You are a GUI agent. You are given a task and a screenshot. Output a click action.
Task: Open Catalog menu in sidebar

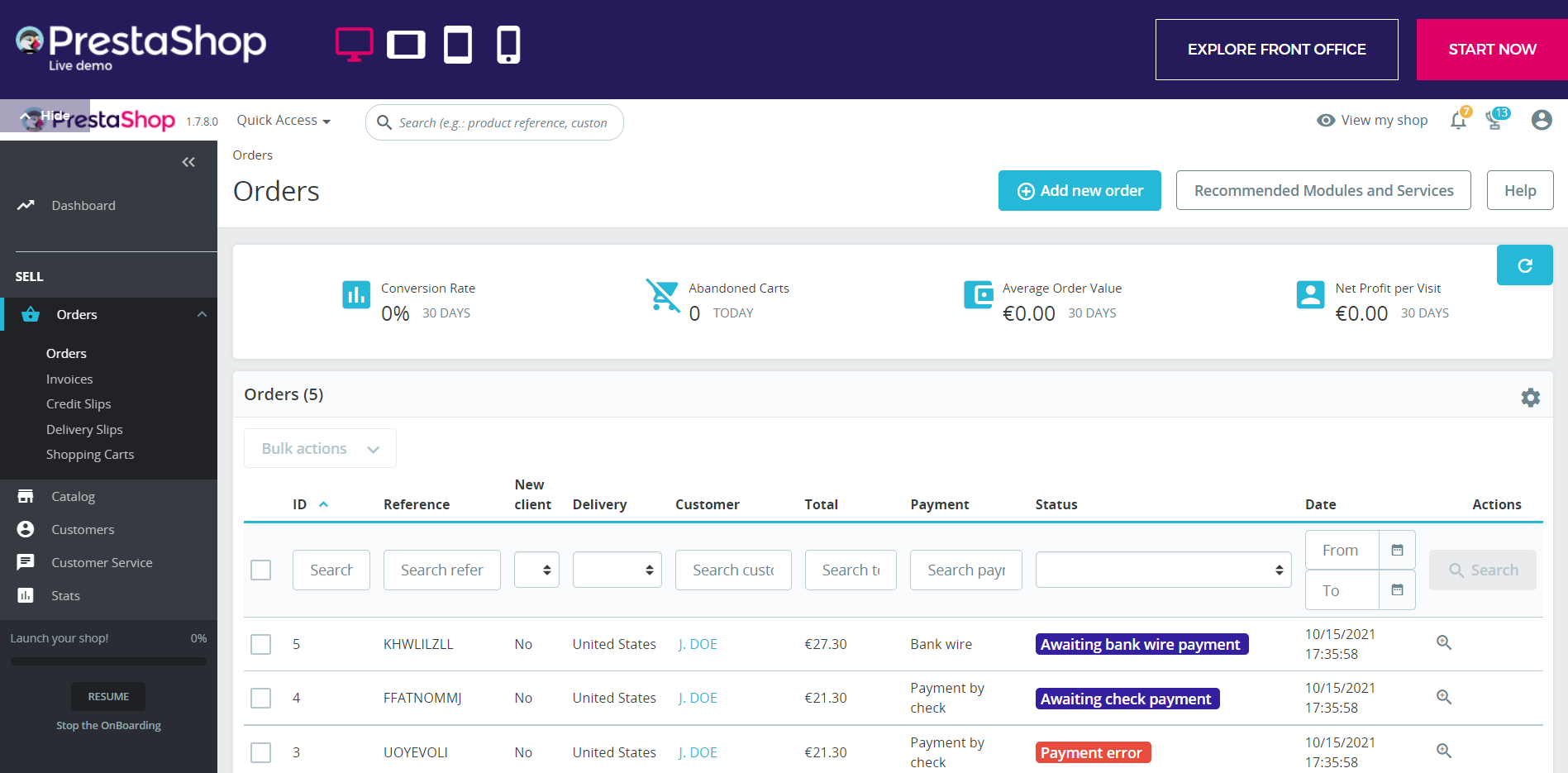point(73,496)
